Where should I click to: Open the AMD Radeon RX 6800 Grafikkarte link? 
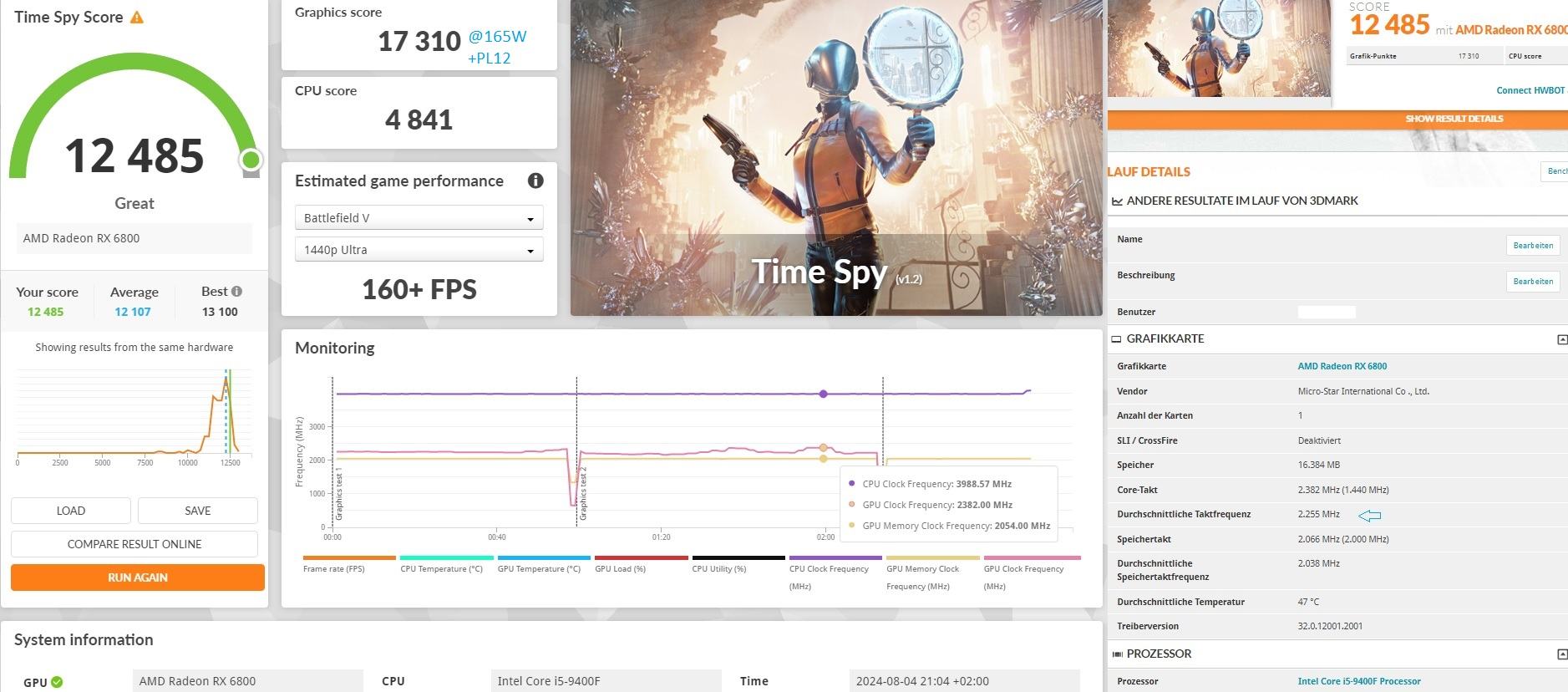click(1342, 366)
